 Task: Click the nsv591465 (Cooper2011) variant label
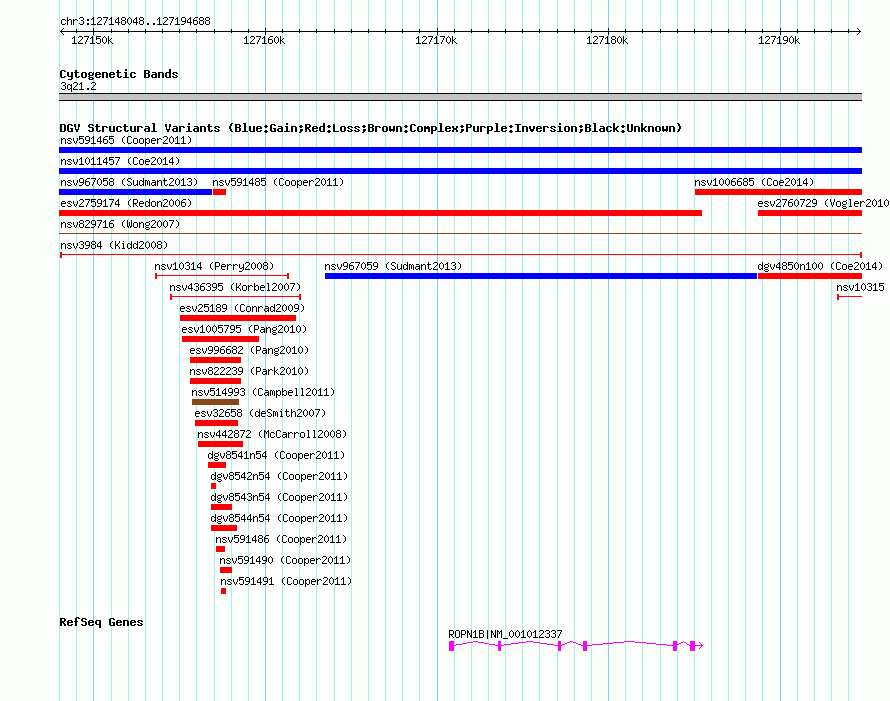(x=126, y=140)
